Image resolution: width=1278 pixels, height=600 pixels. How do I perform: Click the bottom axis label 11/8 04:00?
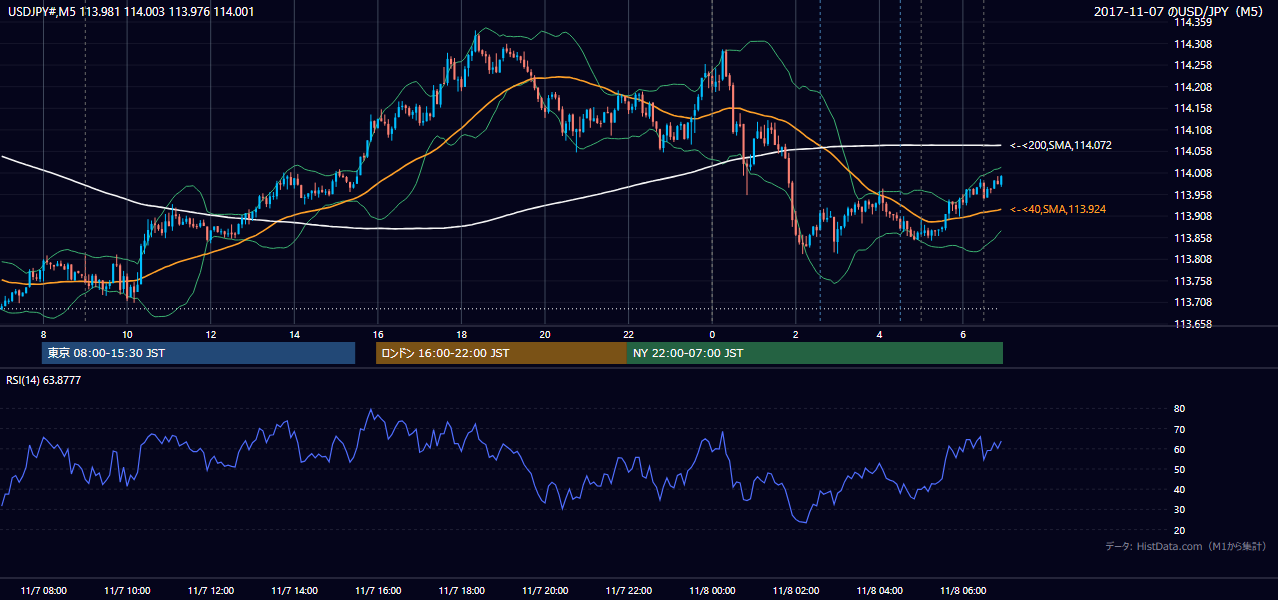coord(880,591)
